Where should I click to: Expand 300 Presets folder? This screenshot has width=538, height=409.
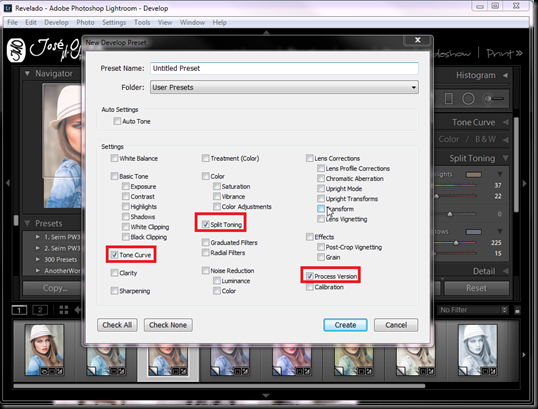pos(38,259)
